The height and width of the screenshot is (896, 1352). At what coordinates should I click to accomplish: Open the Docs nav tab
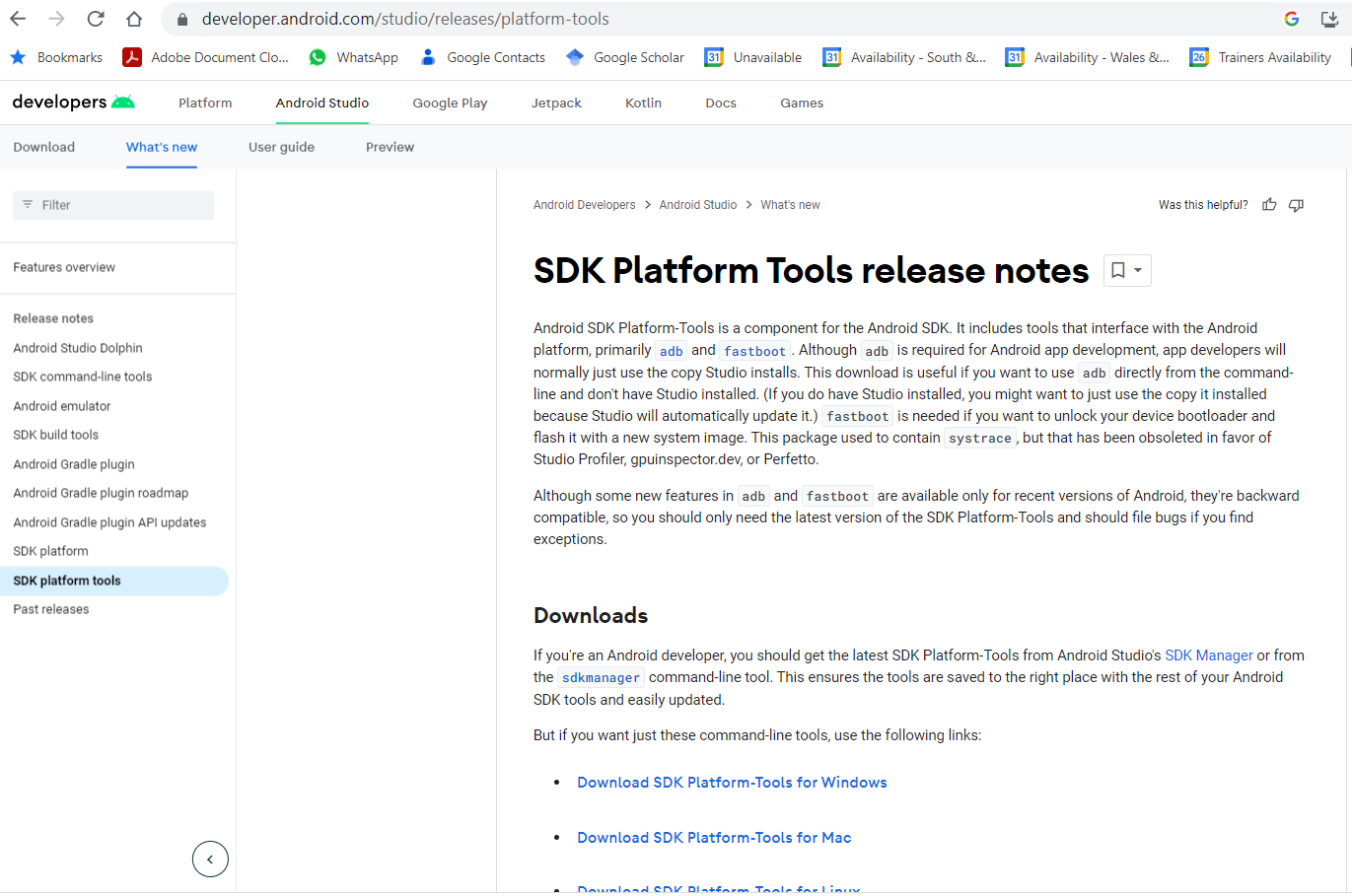point(721,103)
